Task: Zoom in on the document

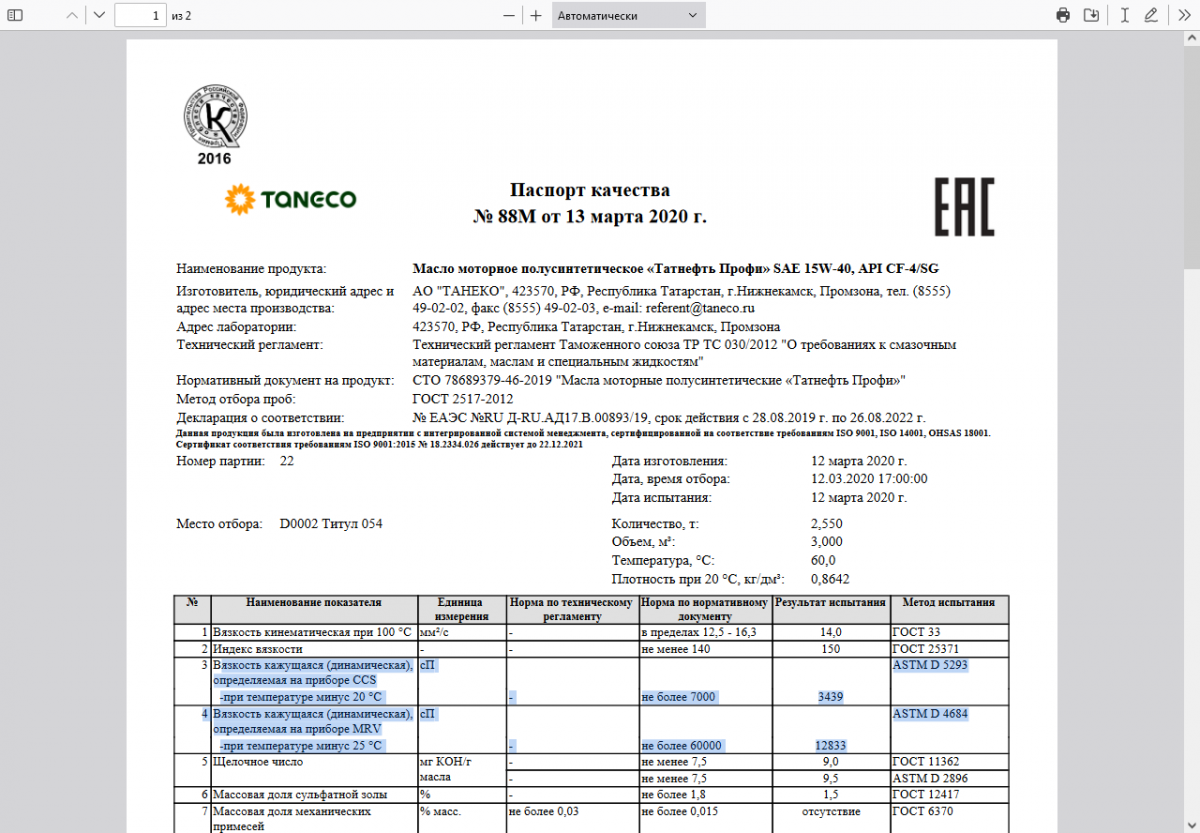Action: pyautogui.click(x=535, y=15)
